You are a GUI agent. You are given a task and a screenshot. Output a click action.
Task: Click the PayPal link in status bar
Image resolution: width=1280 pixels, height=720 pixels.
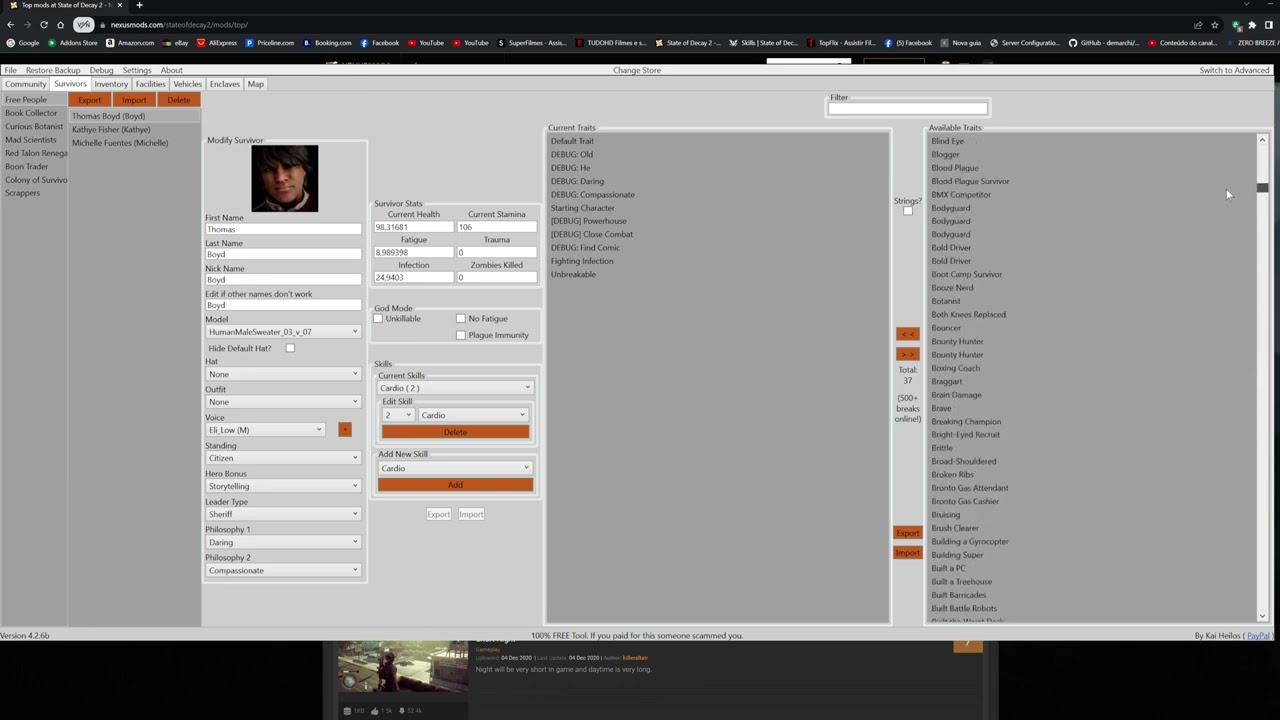tap(1257, 636)
